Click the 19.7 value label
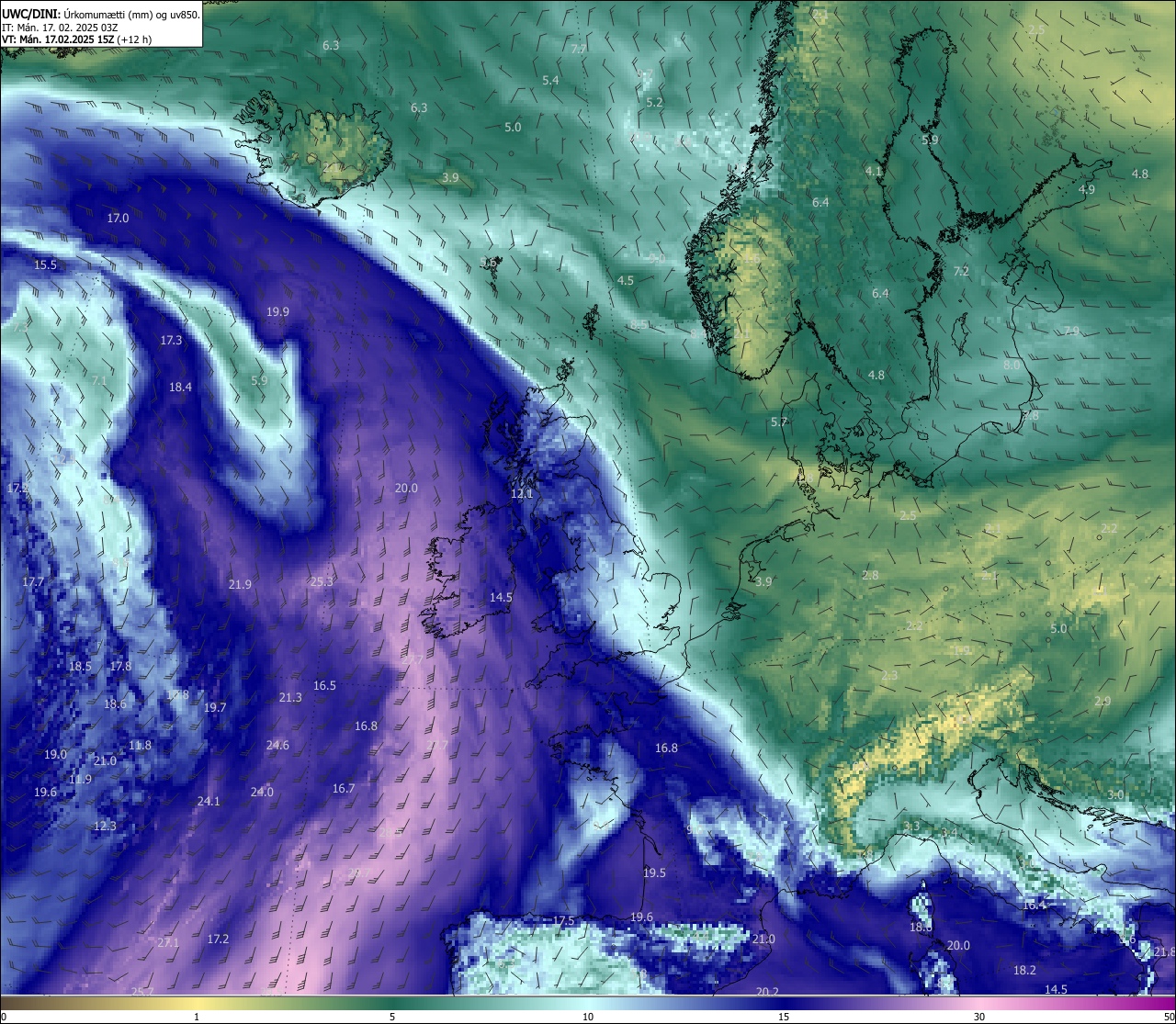 pos(215,707)
